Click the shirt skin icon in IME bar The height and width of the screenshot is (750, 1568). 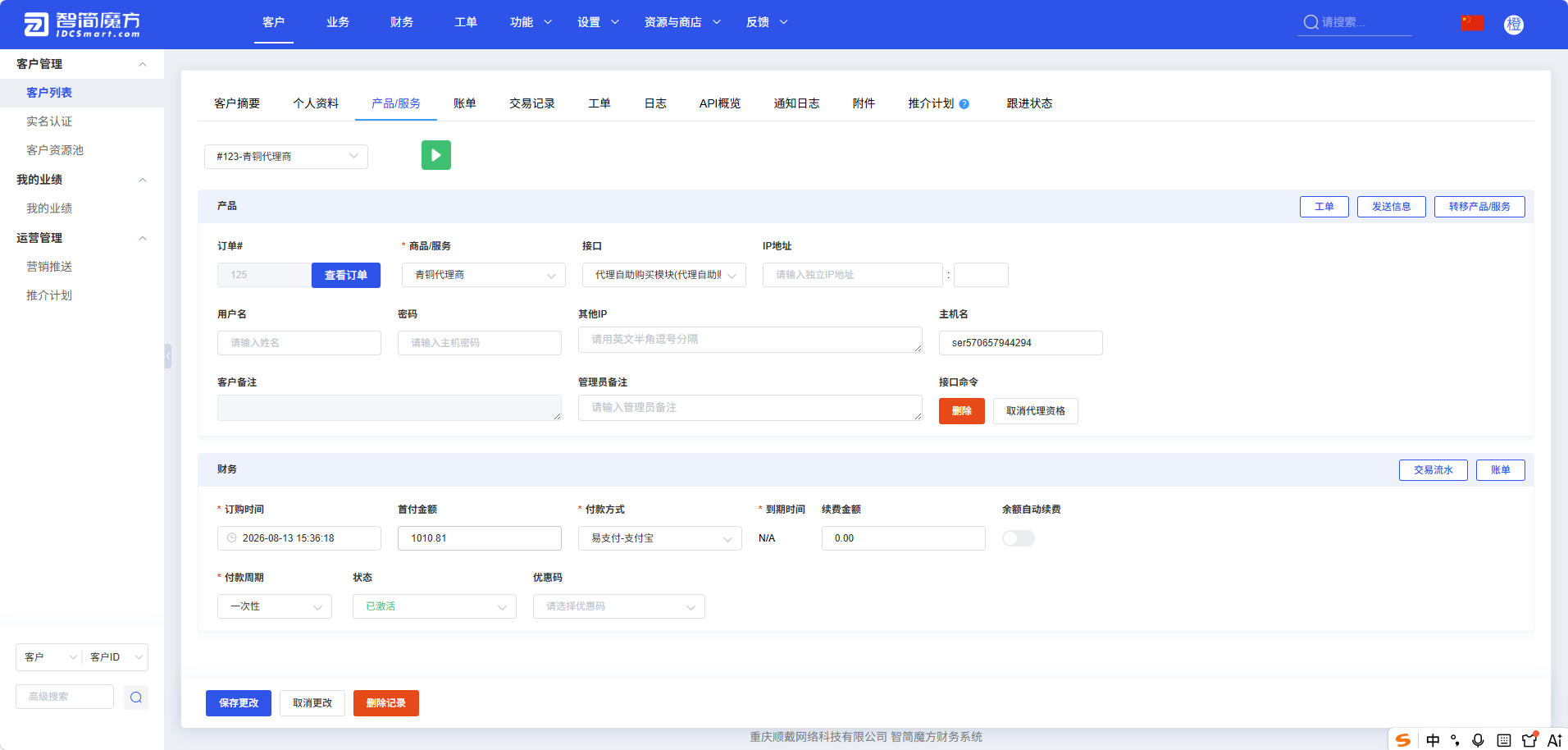pyautogui.click(x=1529, y=739)
